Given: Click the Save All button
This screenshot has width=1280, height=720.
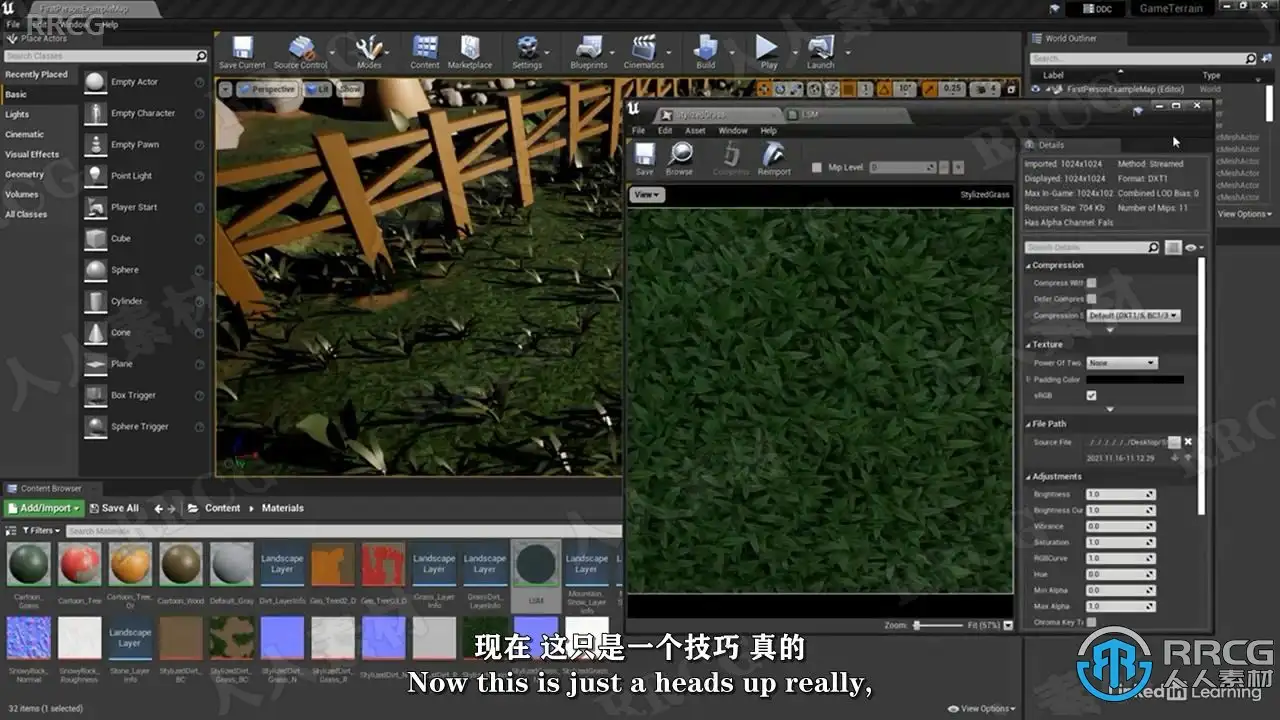Looking at the screenshot, I should click(113, 508).
